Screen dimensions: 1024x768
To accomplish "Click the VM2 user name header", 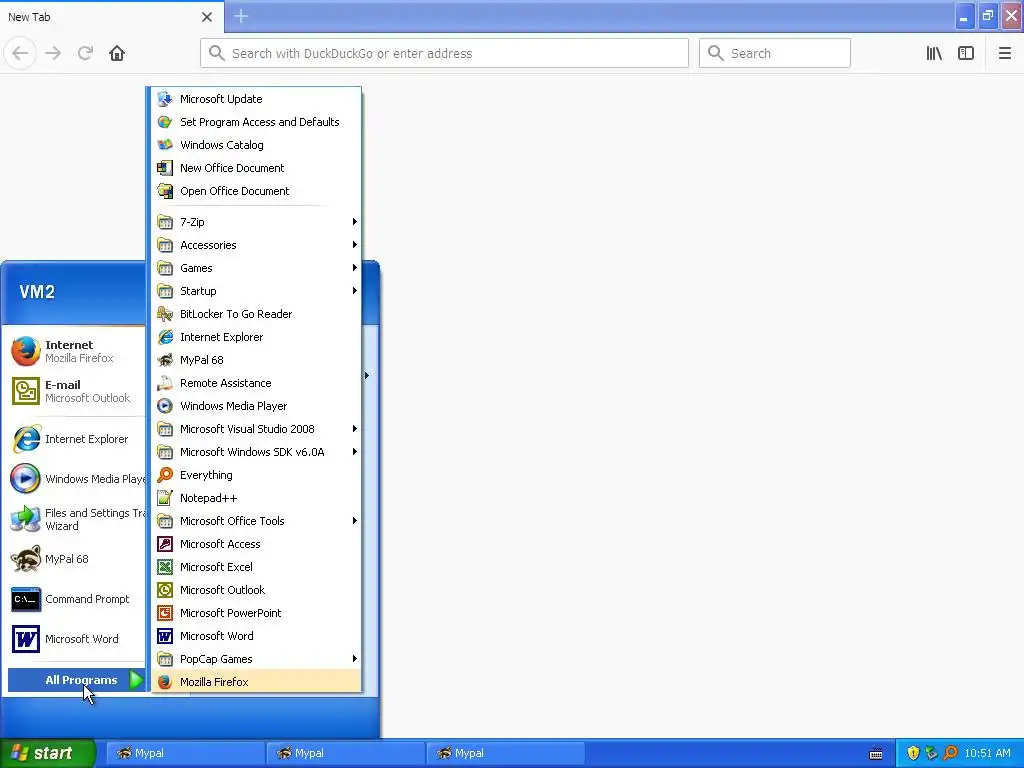I will coord(37,292).
